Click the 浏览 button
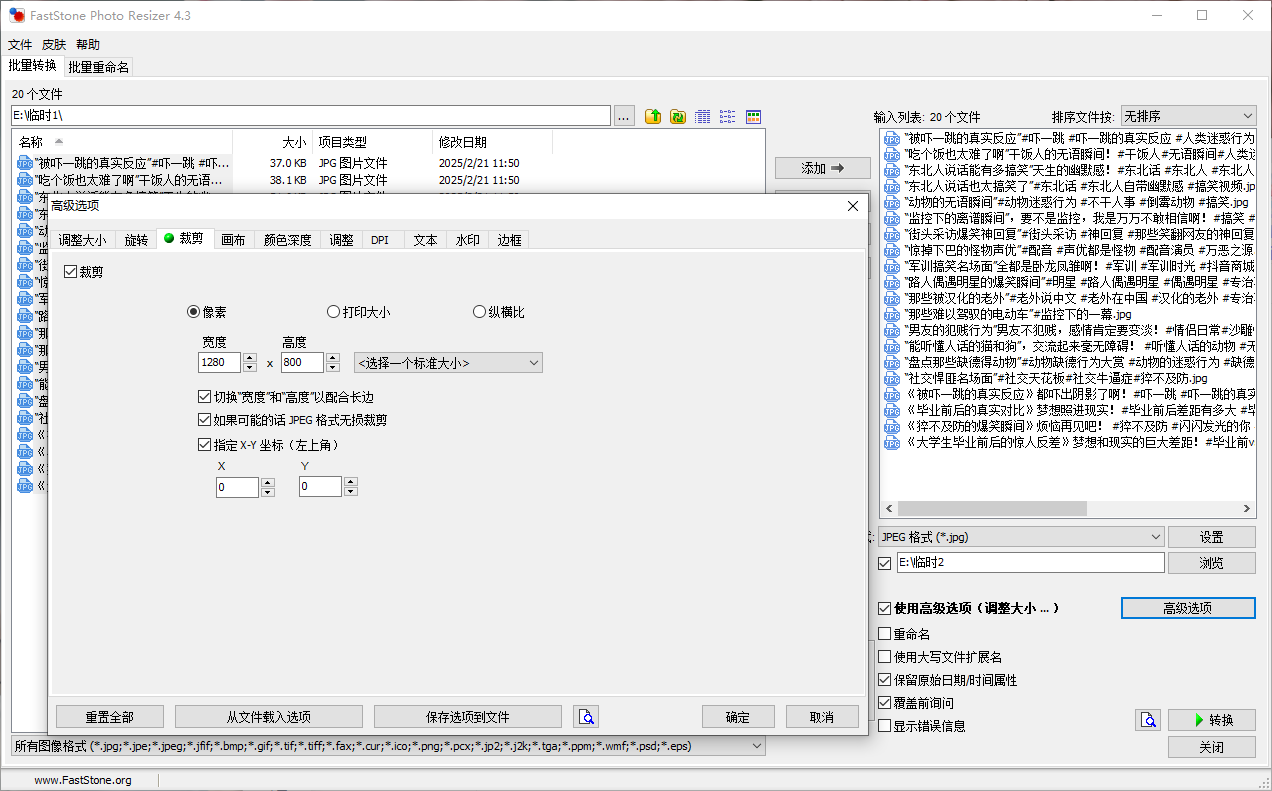The width and height of the screenshot is (1272, 791). pos(1212,563)
